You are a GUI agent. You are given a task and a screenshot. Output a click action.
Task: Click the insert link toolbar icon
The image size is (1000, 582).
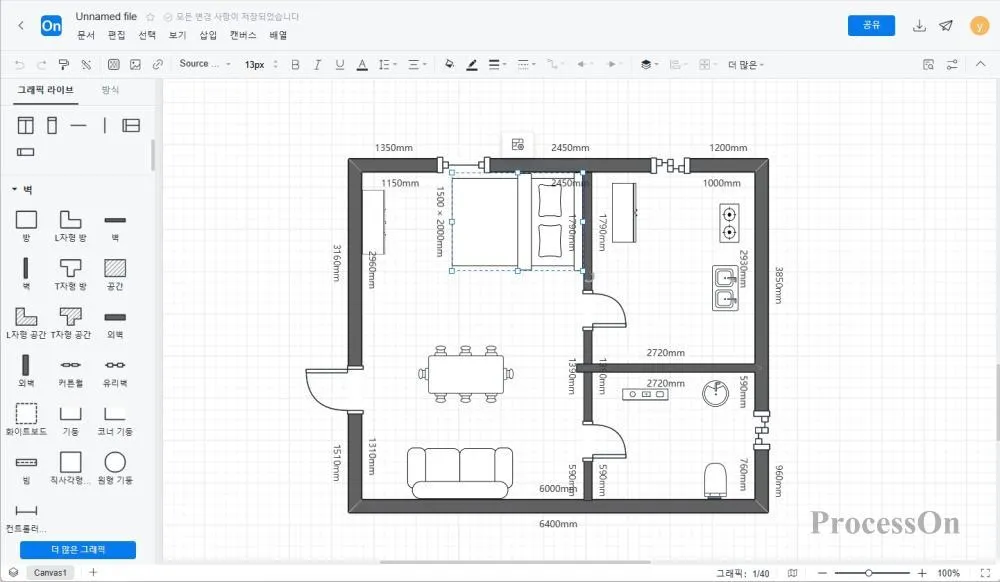pos(158,64)
